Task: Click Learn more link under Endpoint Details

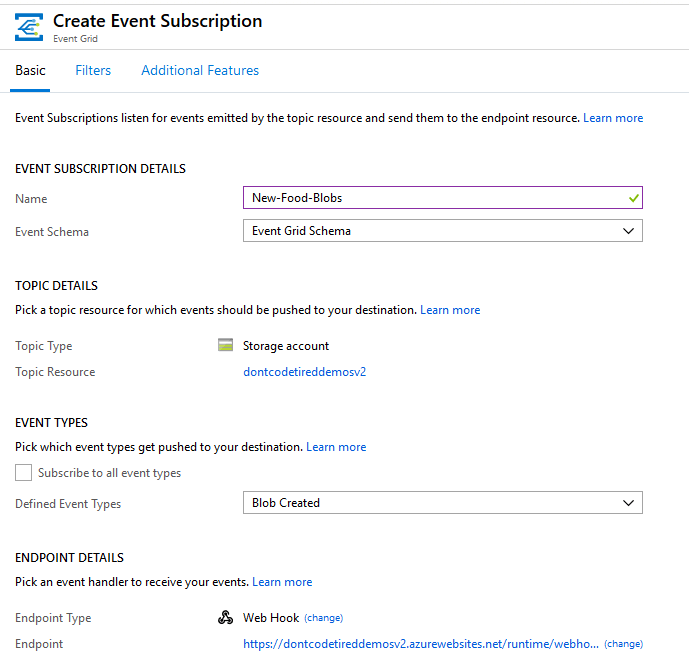Action: [282, 582]
